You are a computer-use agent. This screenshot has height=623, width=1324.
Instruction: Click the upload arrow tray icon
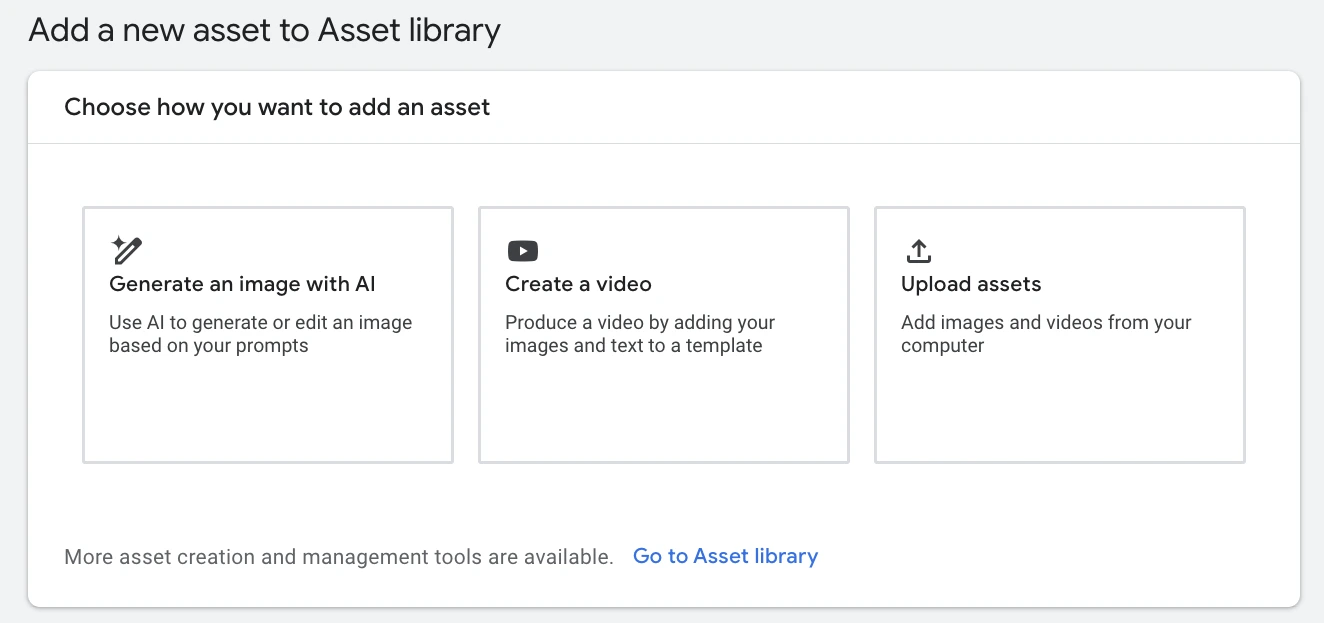click(918, 251)
